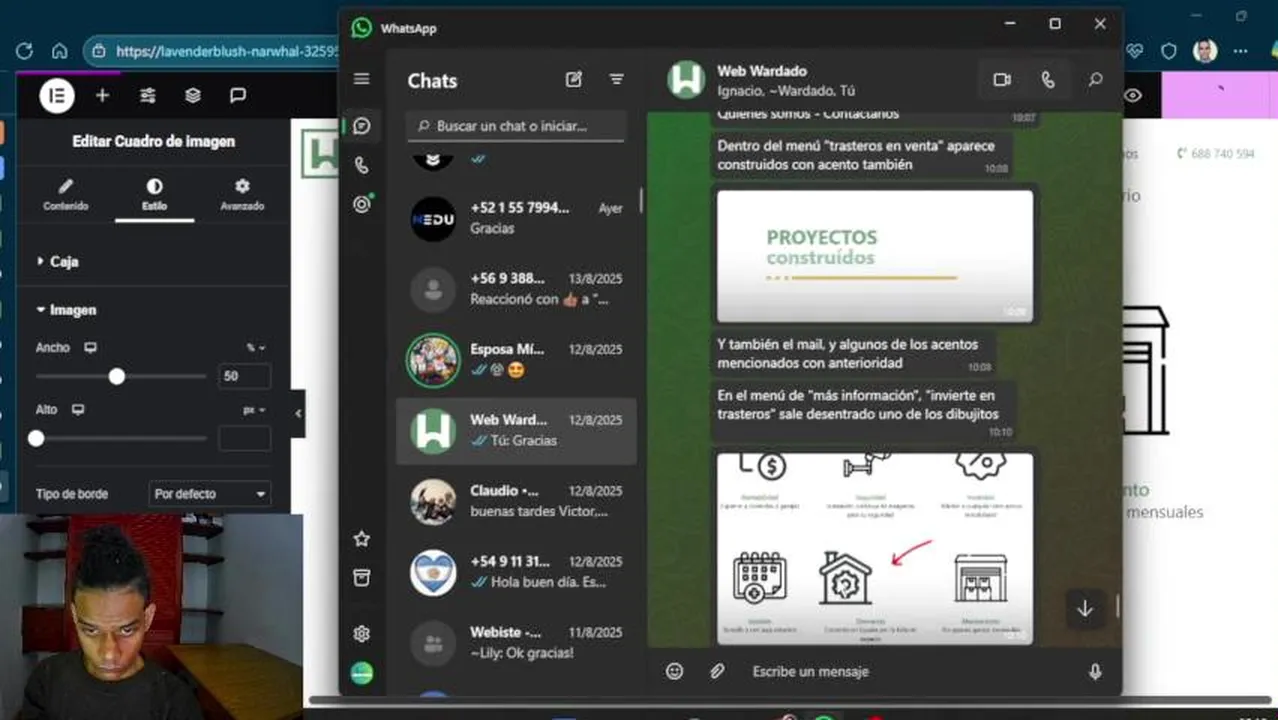Screen dimensions: 1278x720
Task: Open browser more options menu
Action: click(1241, 51)
